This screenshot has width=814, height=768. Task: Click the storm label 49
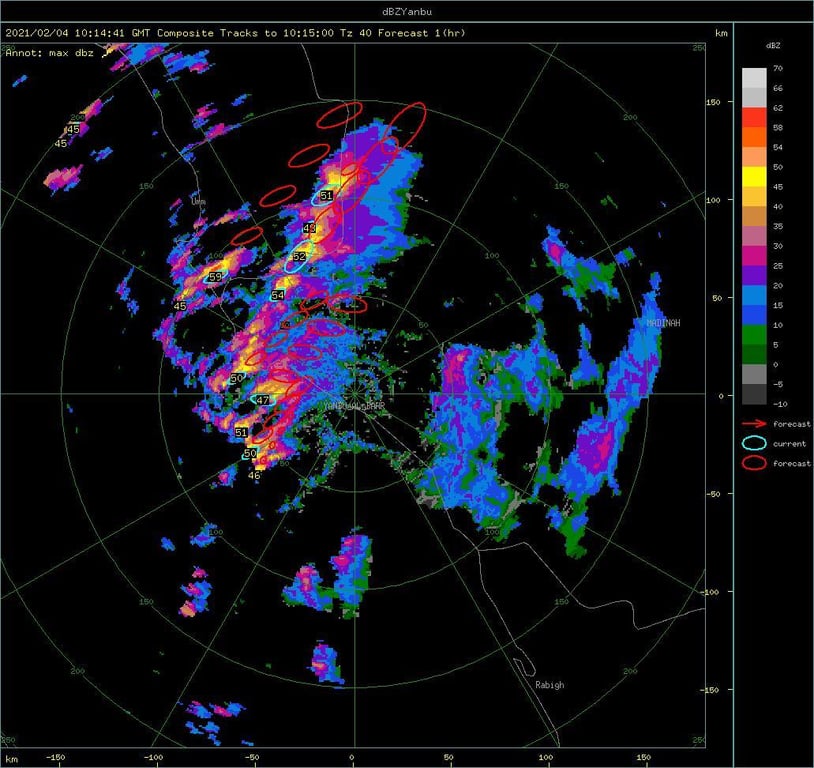tap(309, 227)
